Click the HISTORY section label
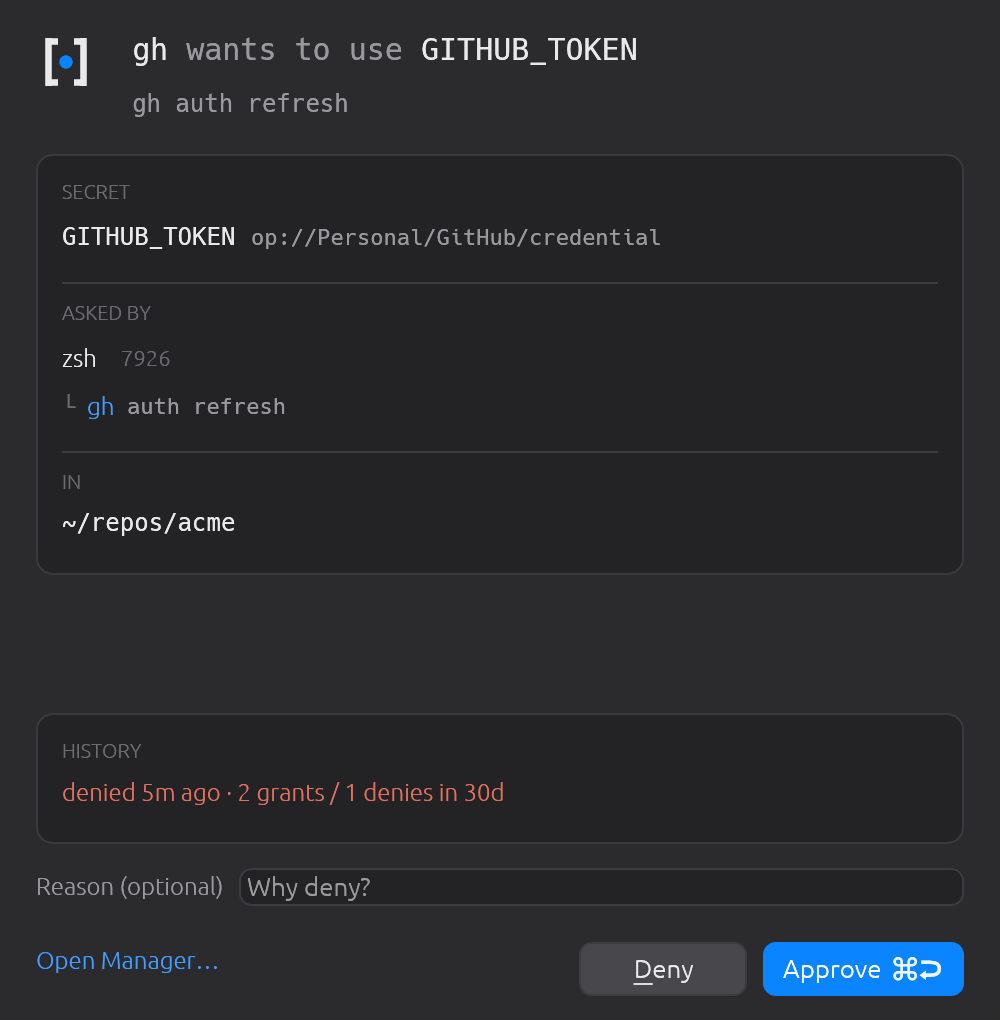The image size is (1000, 1020). click(x=101, y=751)
